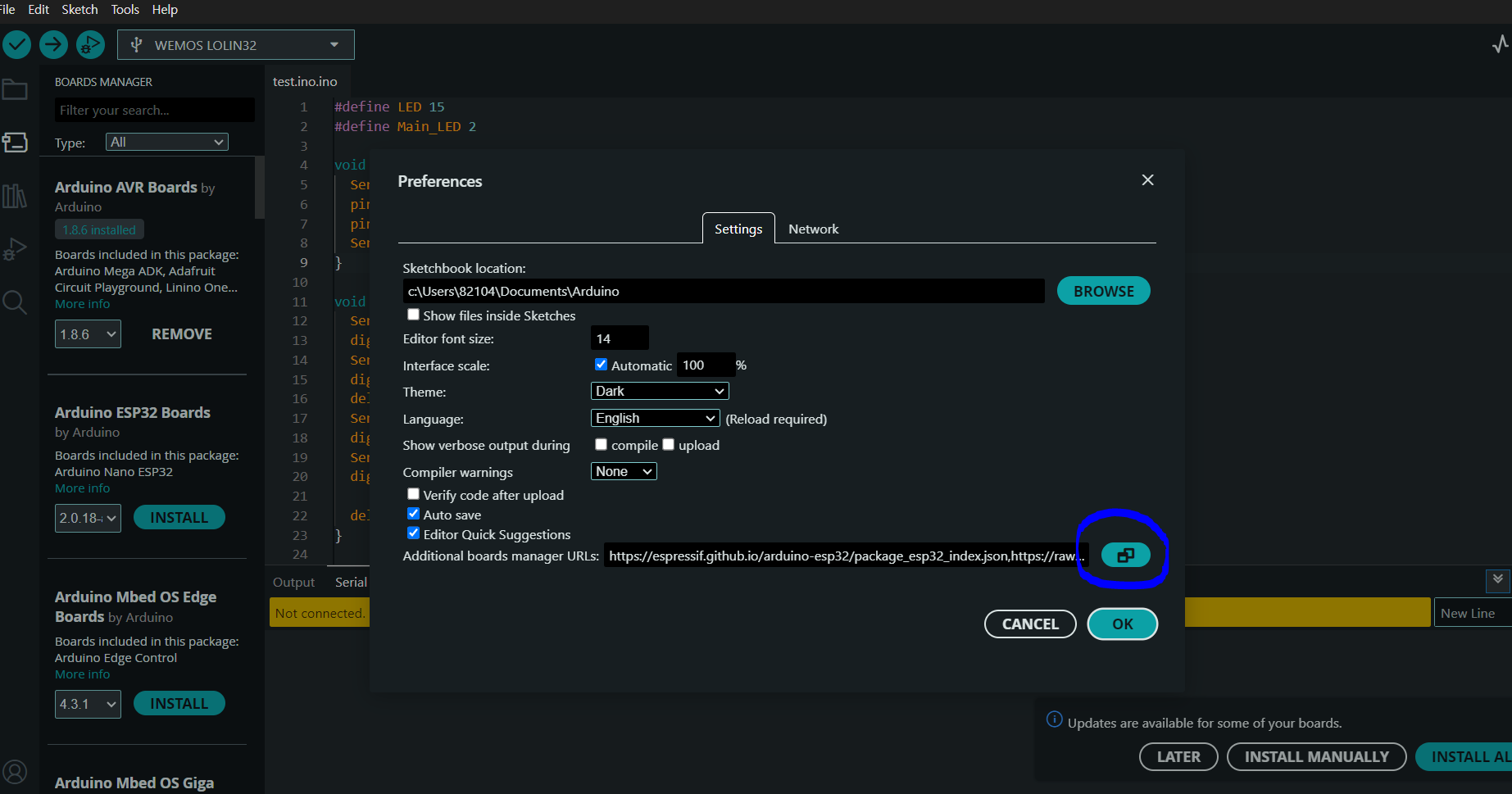
Task: Open the Serial Plotter icon
Action: click(1500, 44)
